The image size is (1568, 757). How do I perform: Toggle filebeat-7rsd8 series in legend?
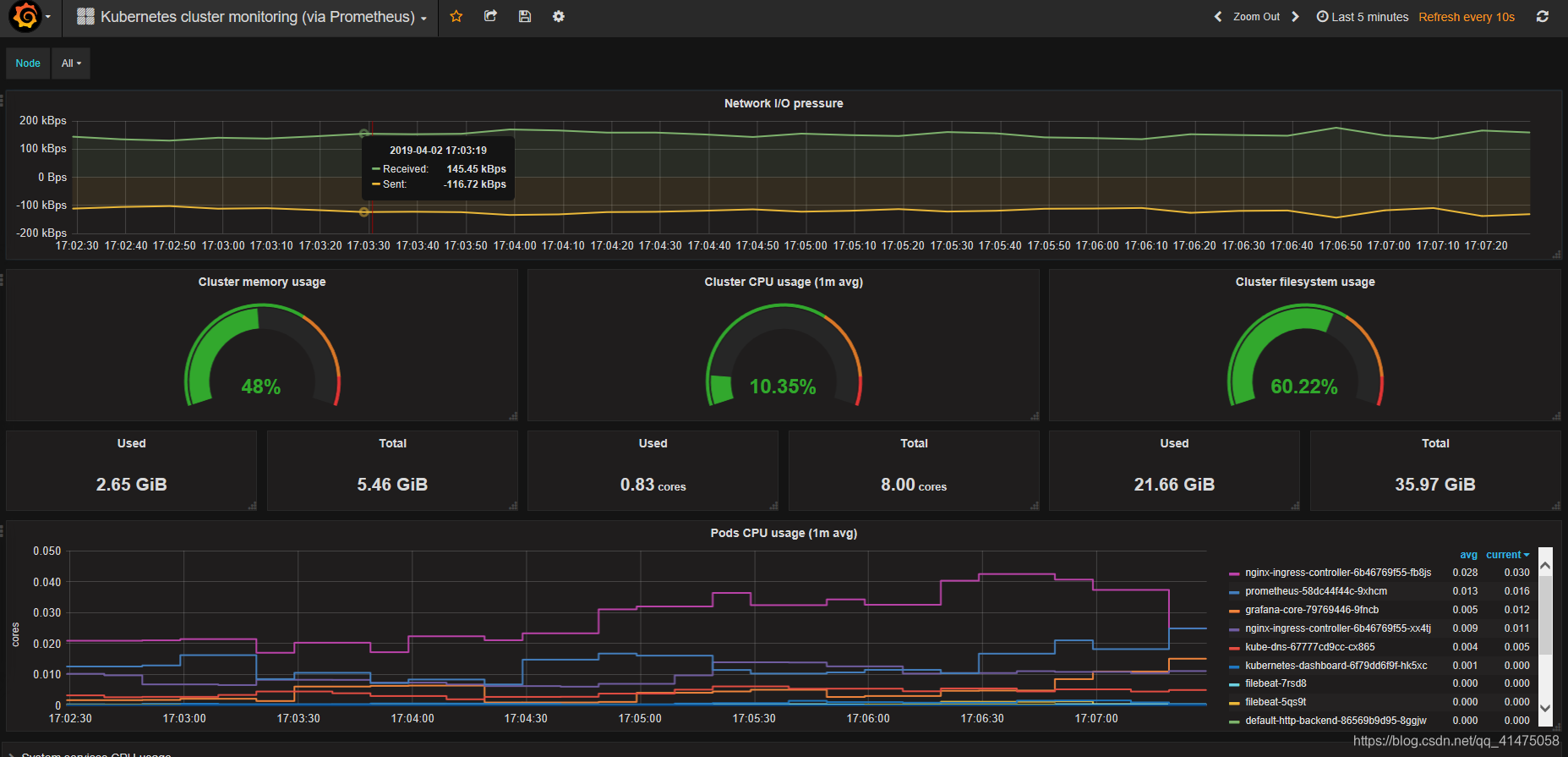click(1276, 683)
